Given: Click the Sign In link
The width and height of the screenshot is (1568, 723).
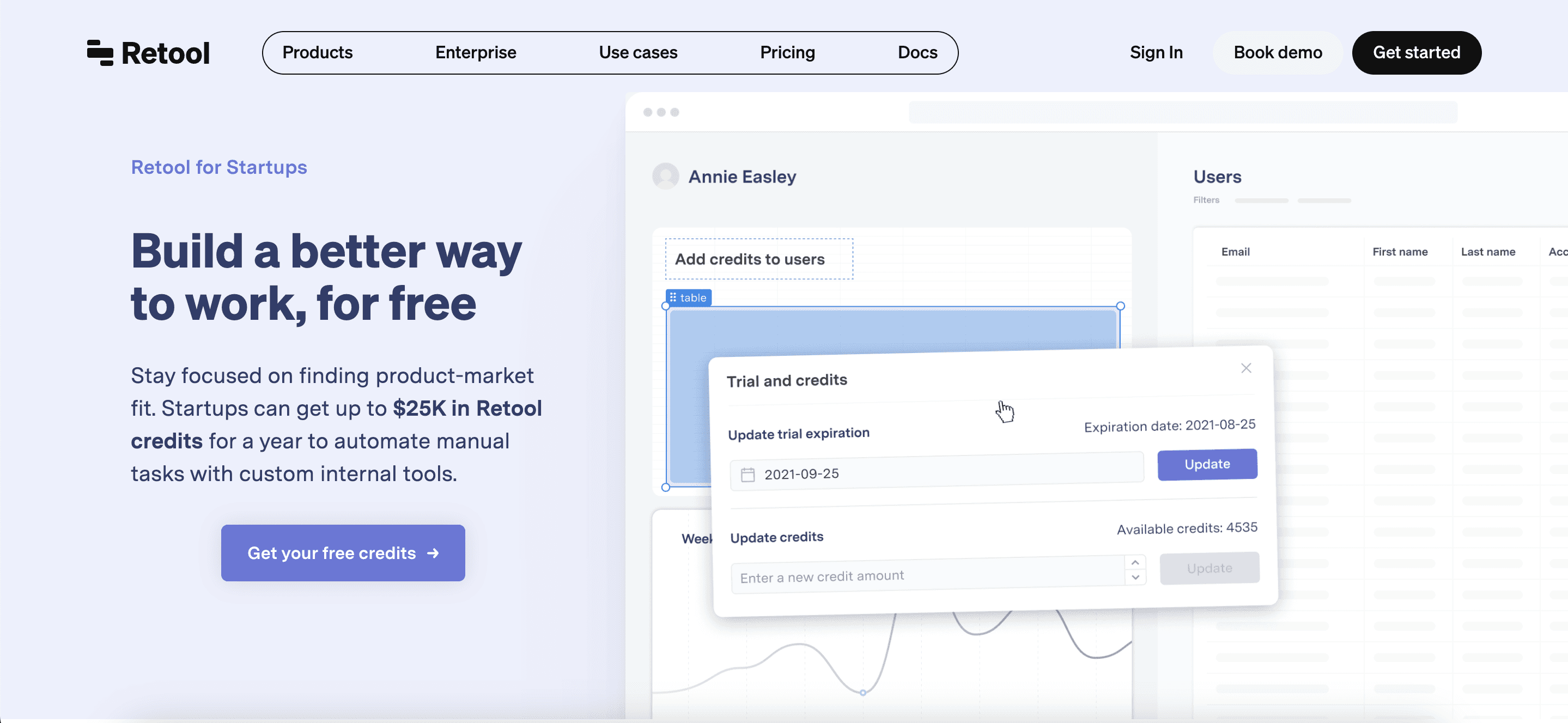Looking at the screenshot, I should (1156, 53).
